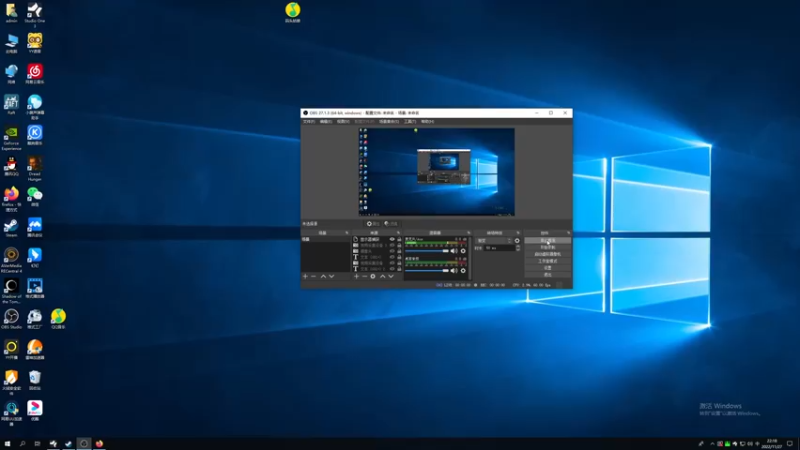Open the AlterMedia RECentral 4 shortcut
Image resolution: width=800 pixels, height=450 pixels.
click(x=11, y=260)
